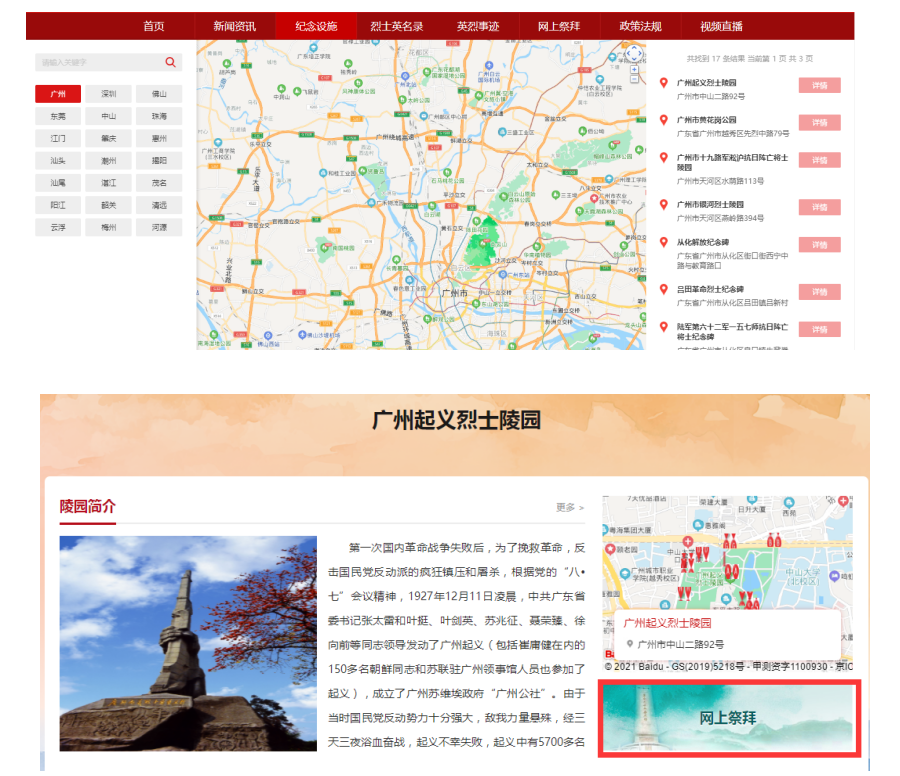The height and width of the screenshot is (776, 900).
Task: Go to 烈士英名录 in navigation
Action: tap(397, 26)
